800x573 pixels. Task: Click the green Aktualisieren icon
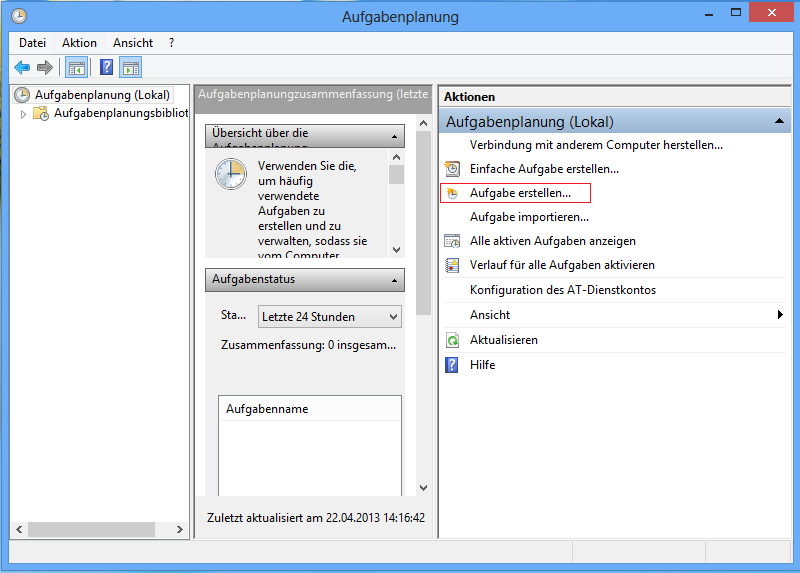pos(452,340)
